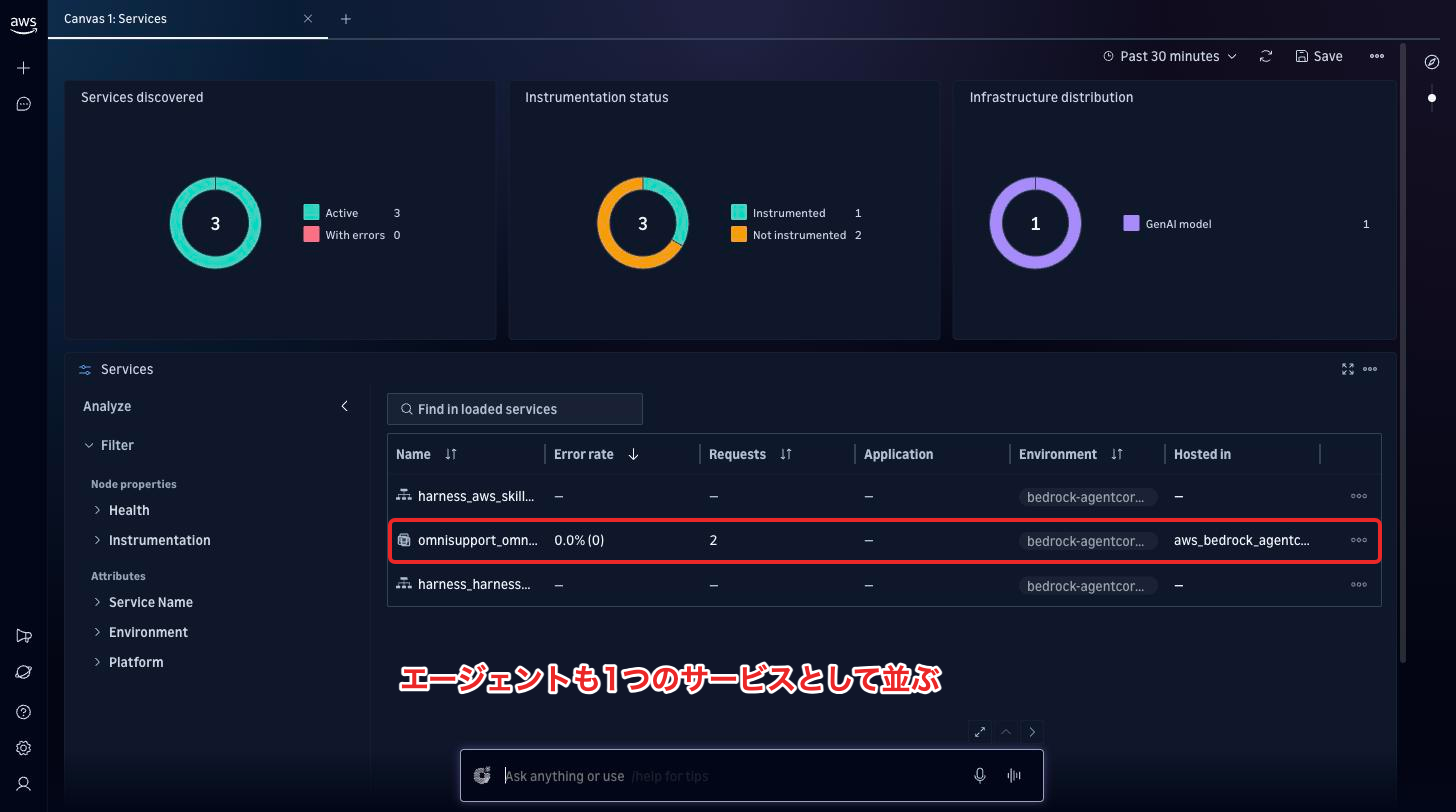This screenshot has width=1456, height=812.
Task: Click the 0.0% (0) error rate cell
Action: [579, 540]
